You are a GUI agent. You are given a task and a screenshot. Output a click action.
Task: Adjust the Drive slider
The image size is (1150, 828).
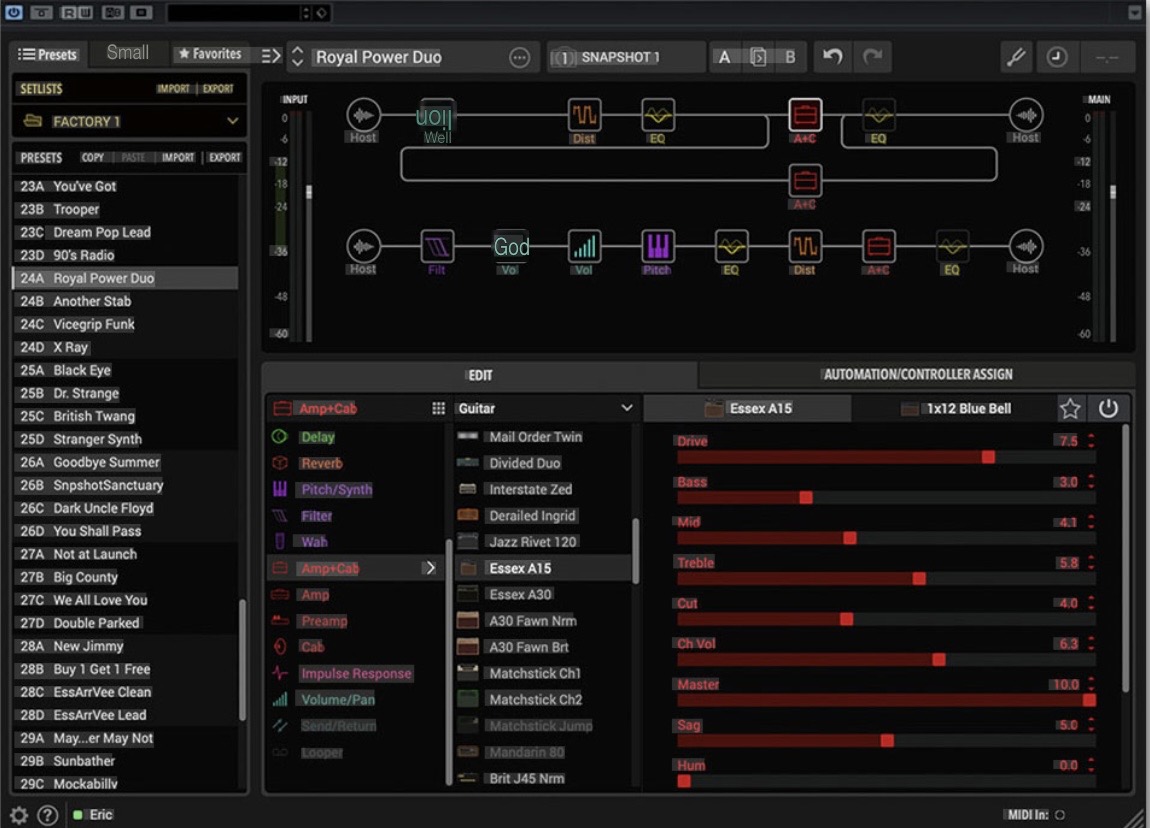(886, 458)
